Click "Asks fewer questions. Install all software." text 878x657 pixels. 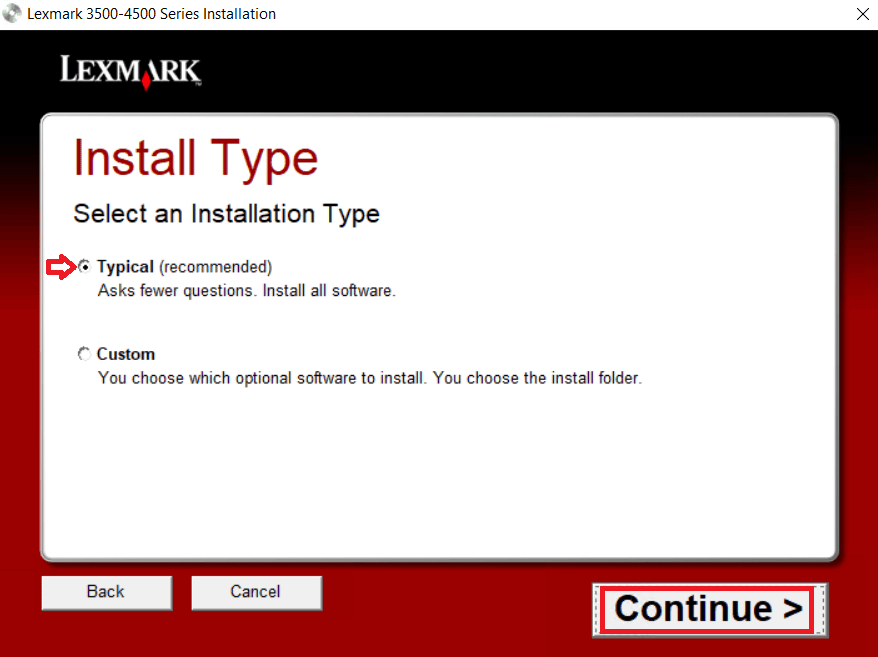coord(246,291)
